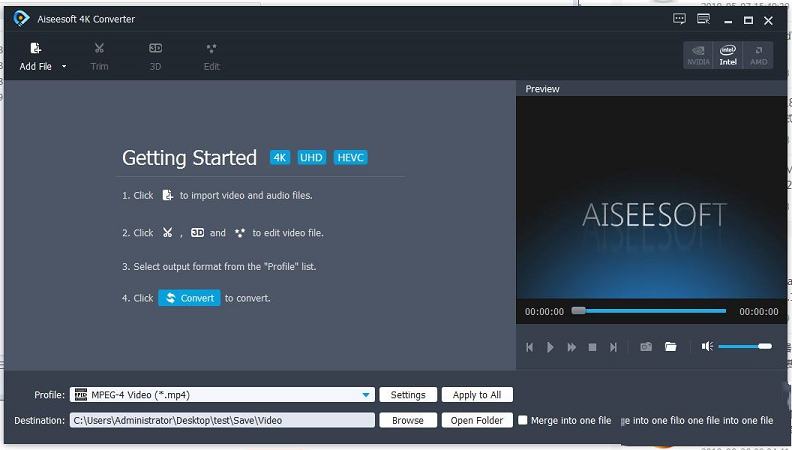The height and width of the screenshot is (450, 792).
Task: Enable Merge into one file checkbox
Action: (523, 420)
